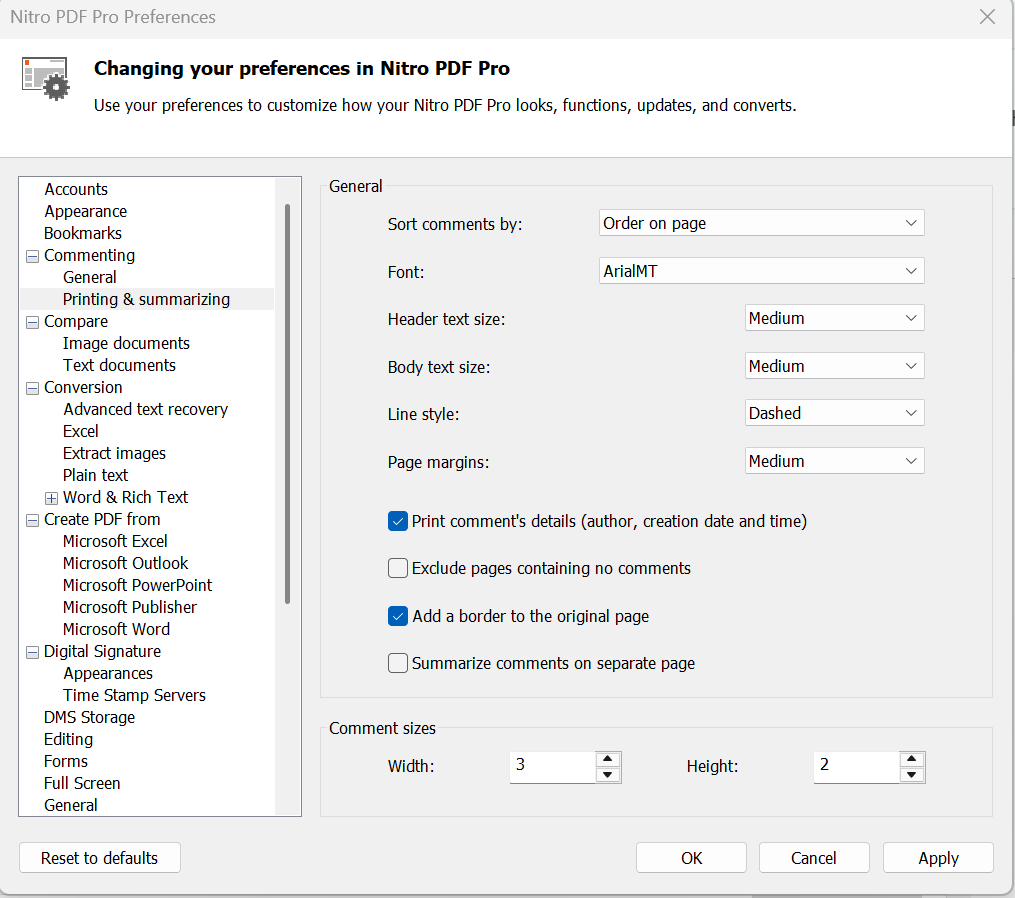This screenshot has height=898, width=1015.
Task: Select Image documents under Compare
Action: click(x=126, y=343)
